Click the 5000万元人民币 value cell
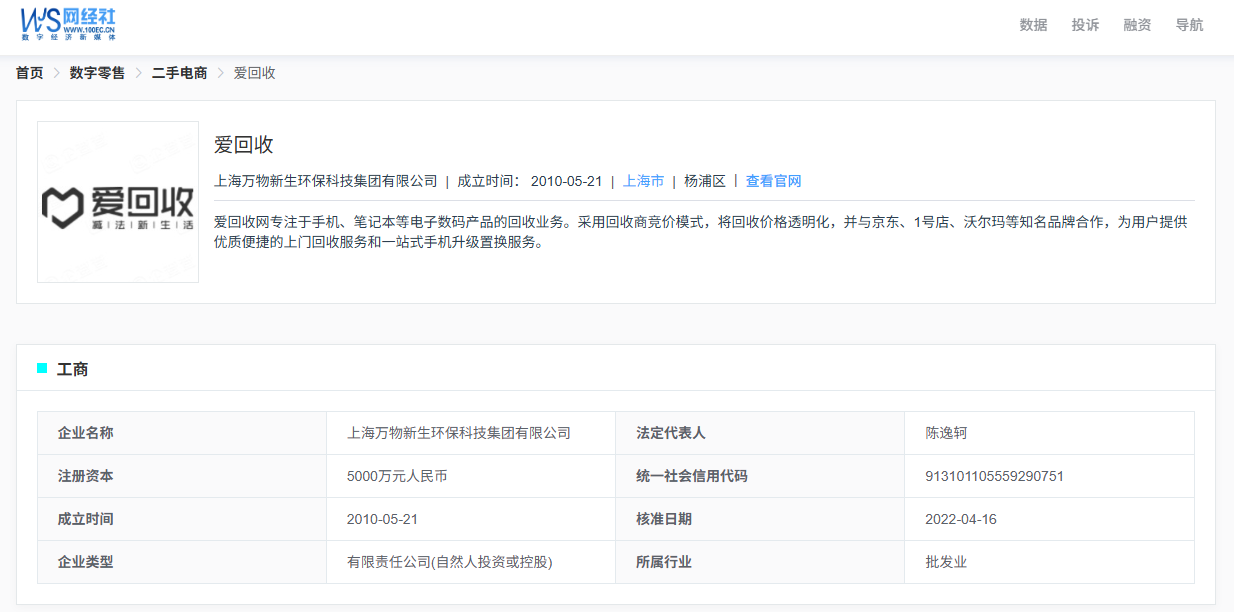The width and height of the screenshot is (1234, 612). 471,476
